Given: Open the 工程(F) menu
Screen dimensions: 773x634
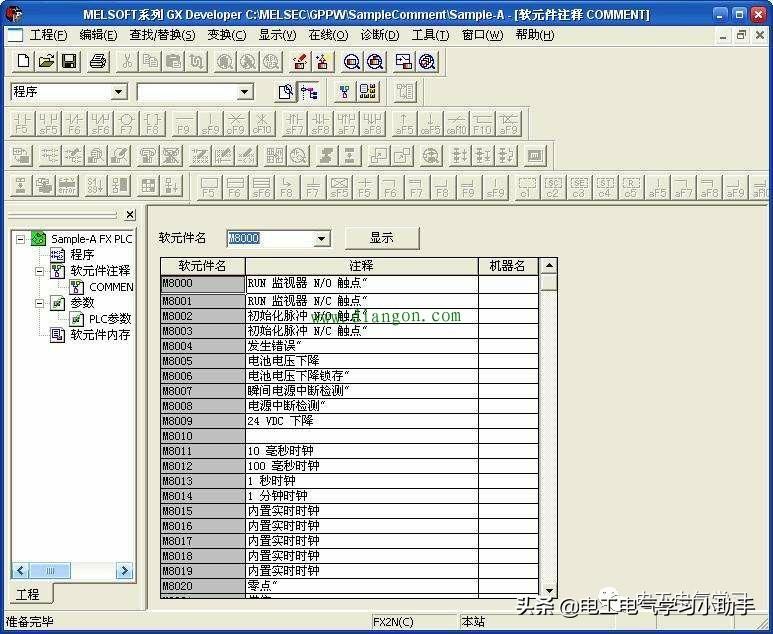Looking at the screenshot, I should pyautogui.click(x=48, y=35).
